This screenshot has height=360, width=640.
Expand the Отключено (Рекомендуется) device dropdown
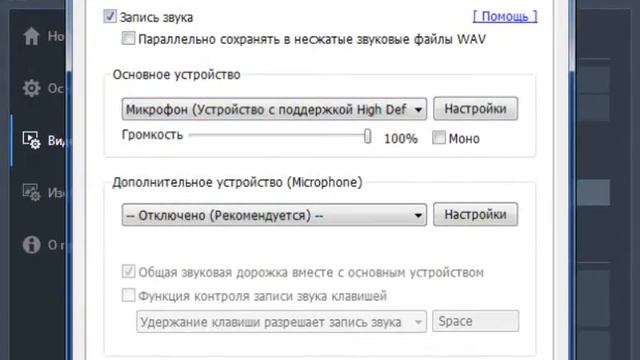click(x=274, y=215)
